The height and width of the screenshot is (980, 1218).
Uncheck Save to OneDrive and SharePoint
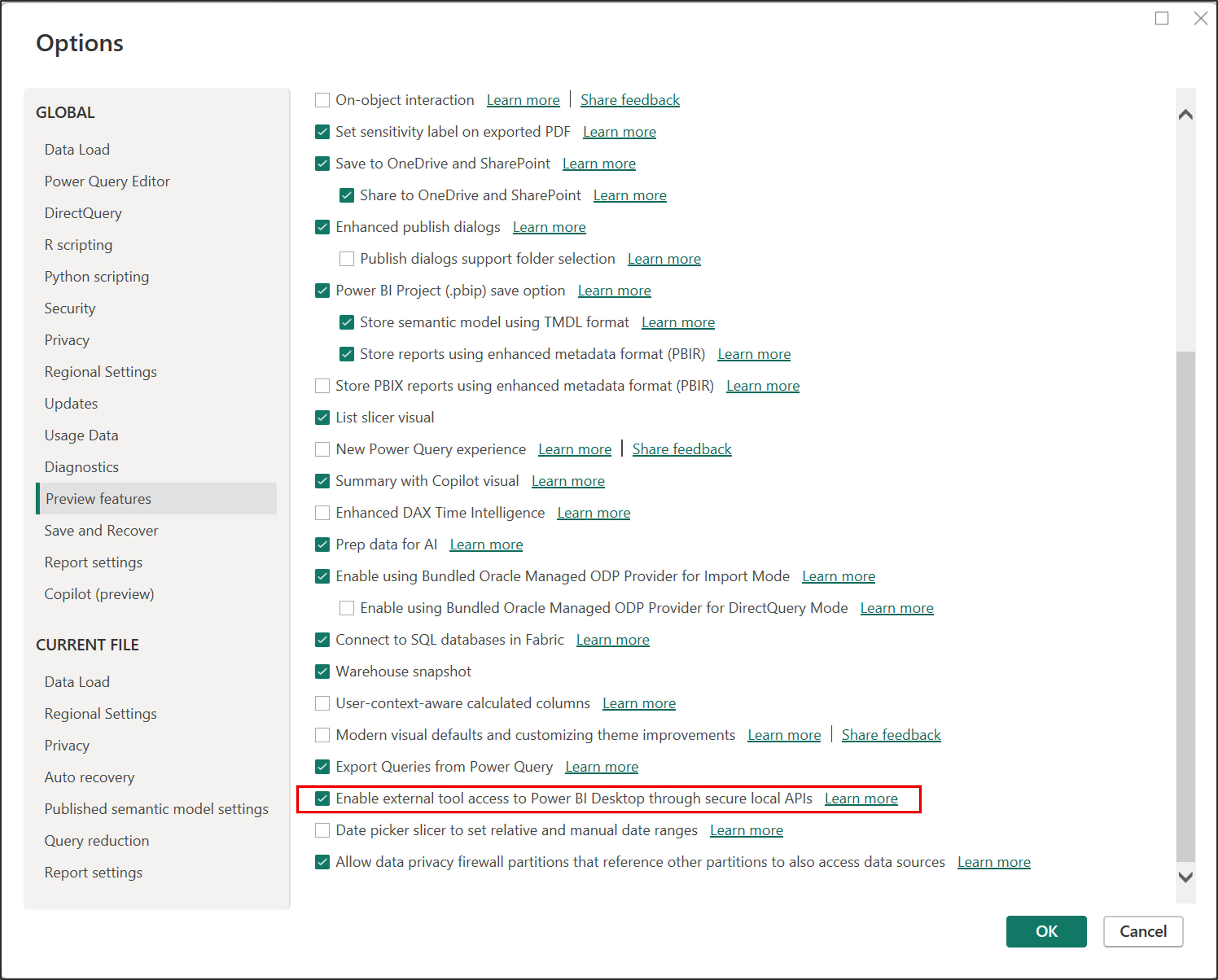(x=322, y=163)
